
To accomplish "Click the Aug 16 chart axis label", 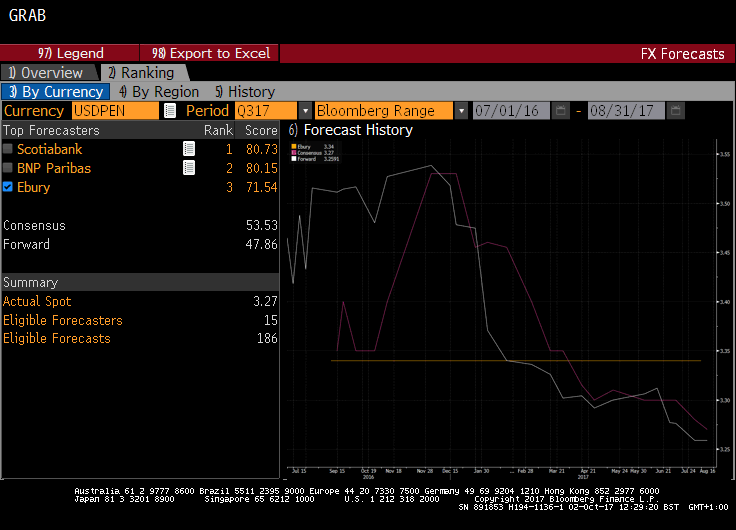I will point(707,471).
